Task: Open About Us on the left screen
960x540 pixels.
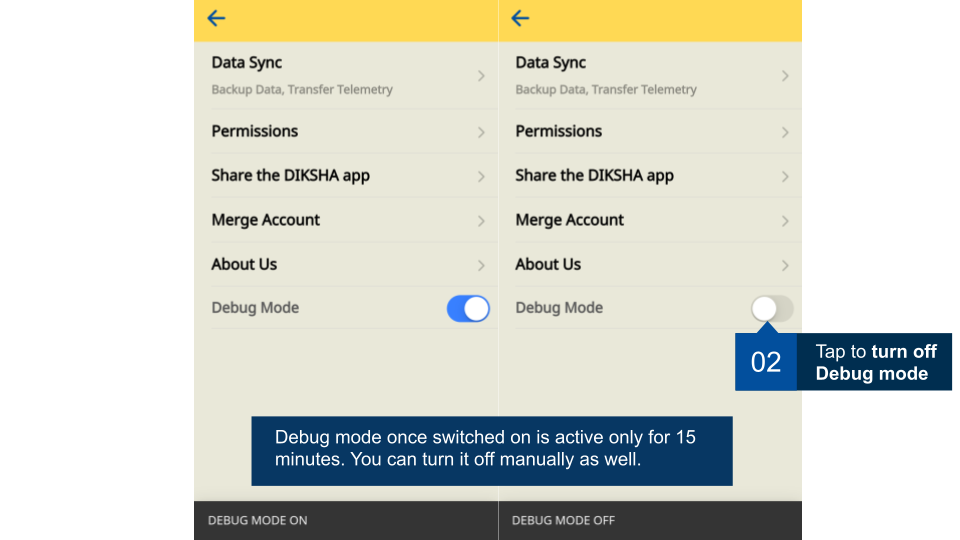Action: (244, 264)
